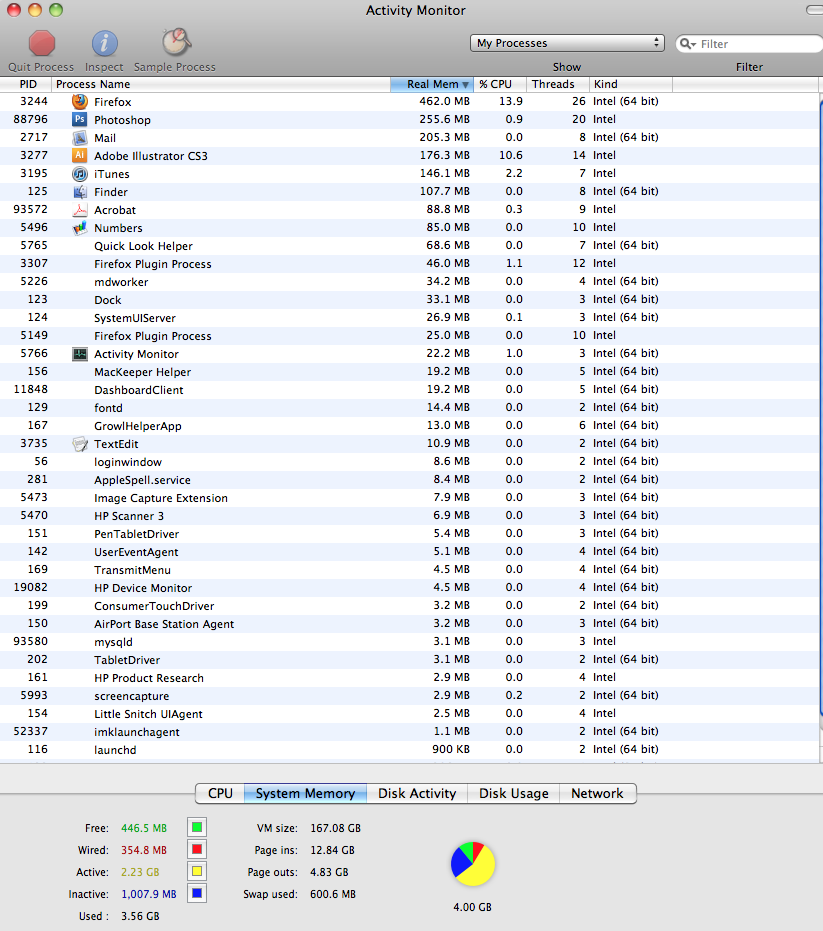
Task: Select the HP Scanner 3 row
Action: pos(410,516)
